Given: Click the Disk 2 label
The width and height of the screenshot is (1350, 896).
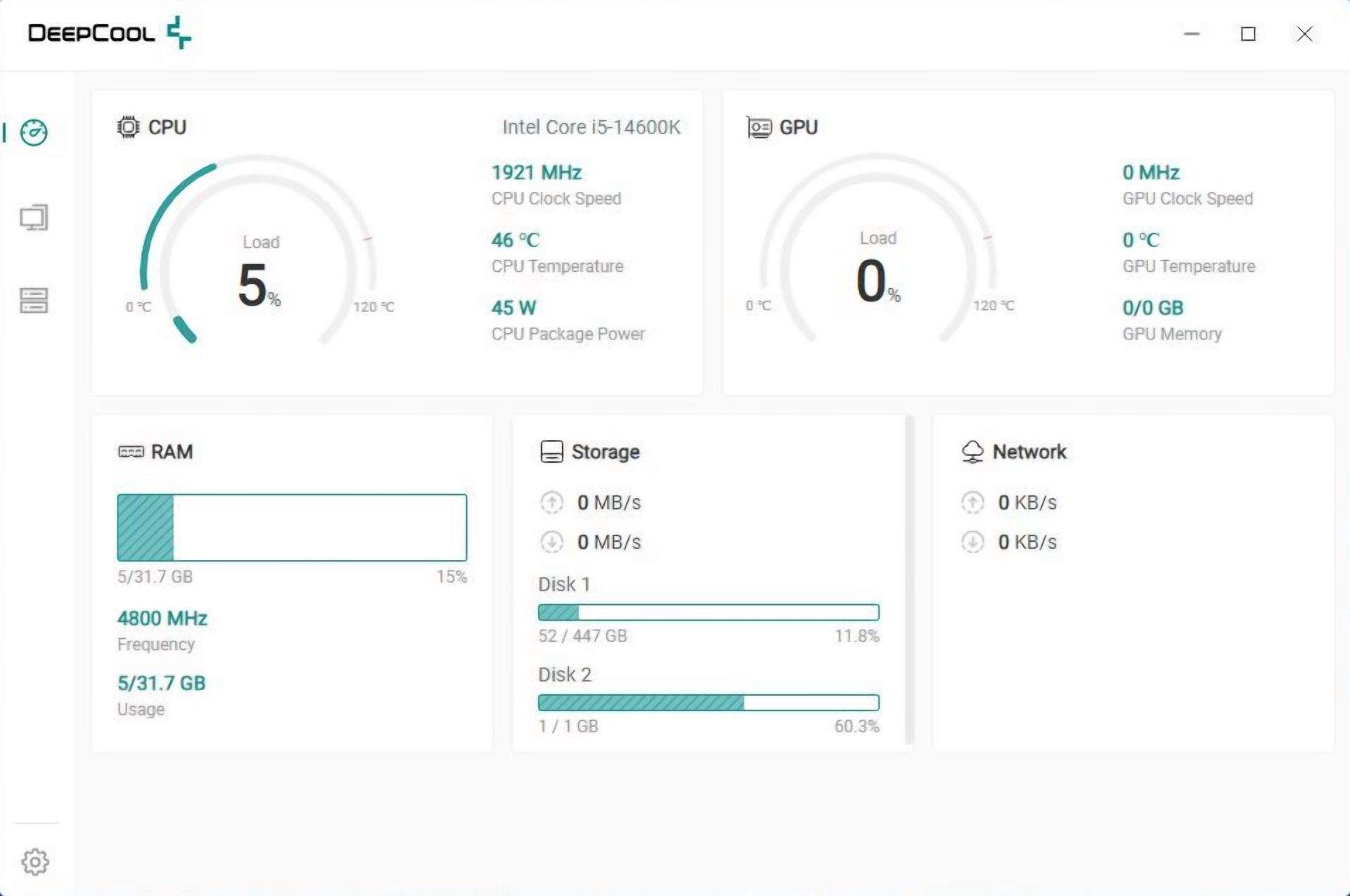Looking at the screenshot, I should [x=565, y=675].
